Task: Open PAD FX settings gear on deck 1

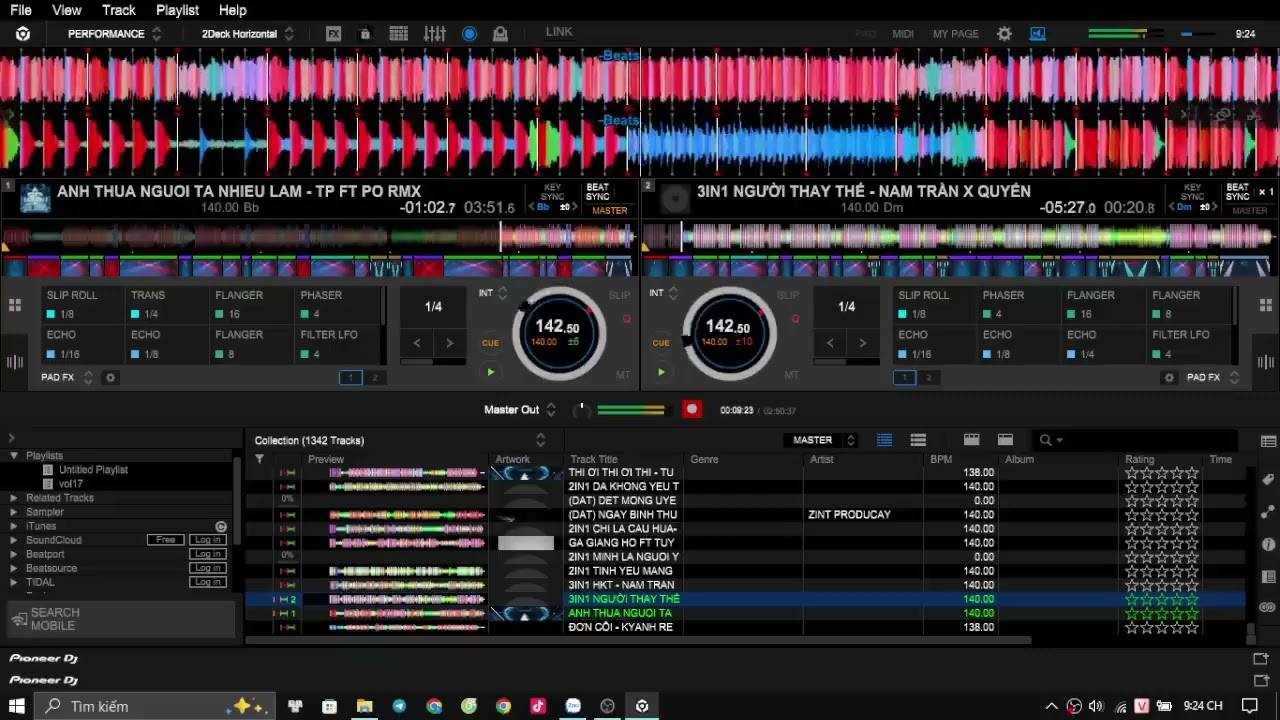Action: 111,377
